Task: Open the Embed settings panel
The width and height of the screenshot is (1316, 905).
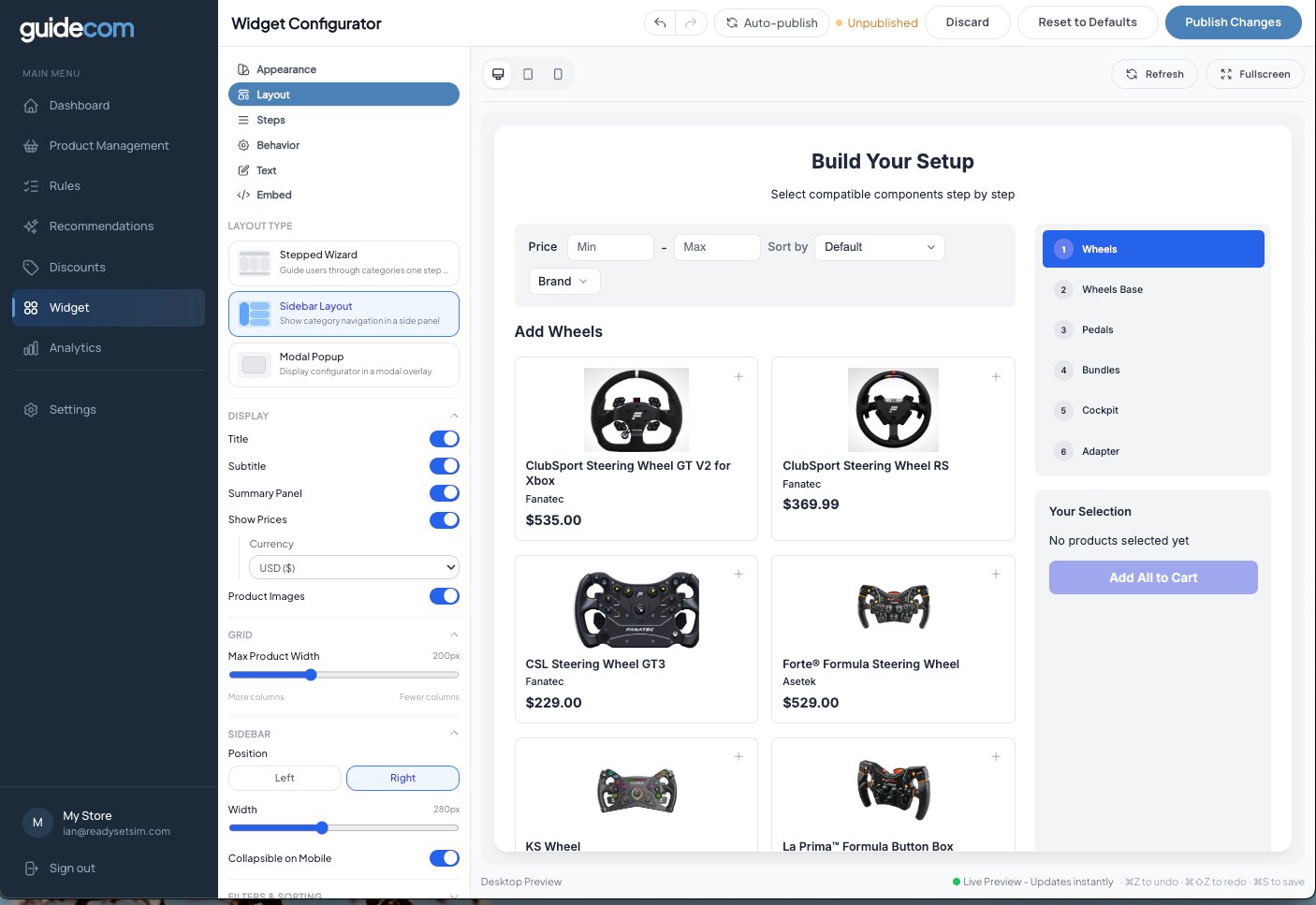Action: coord(274,195)
